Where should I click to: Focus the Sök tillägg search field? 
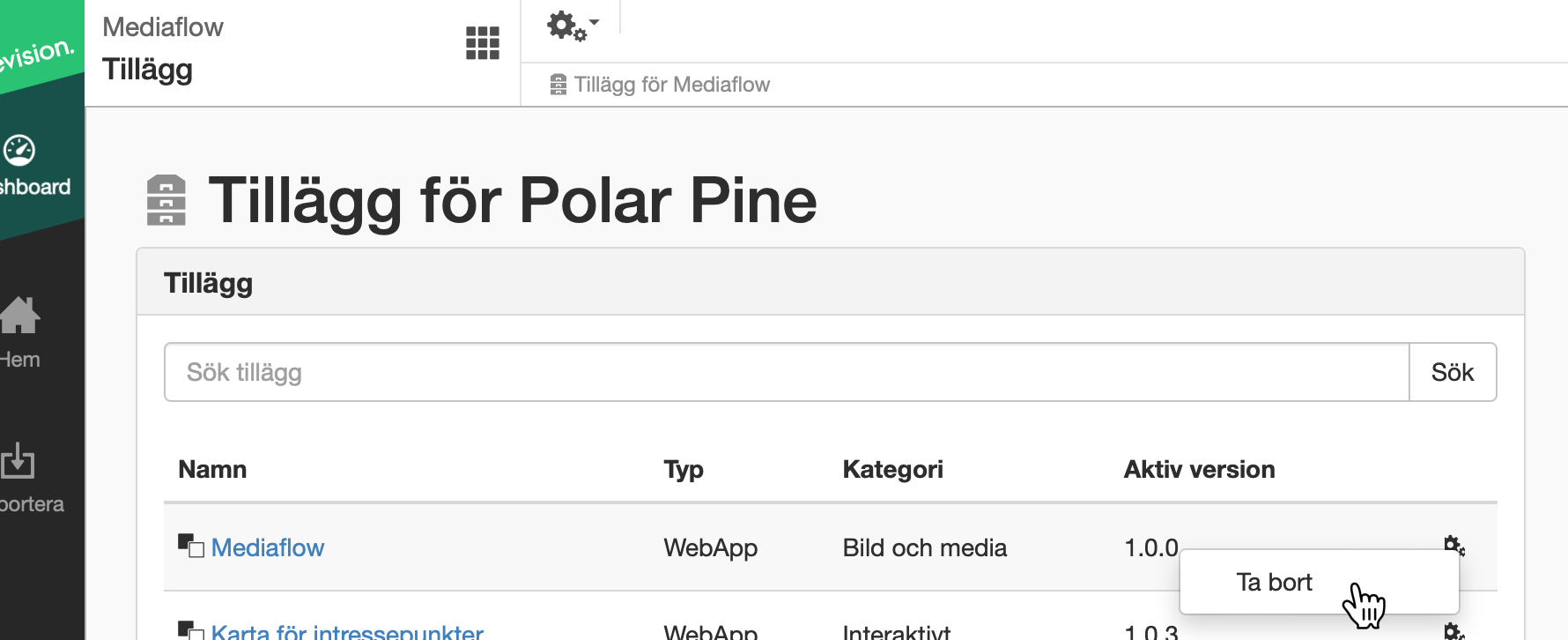(x=787, y=372)
